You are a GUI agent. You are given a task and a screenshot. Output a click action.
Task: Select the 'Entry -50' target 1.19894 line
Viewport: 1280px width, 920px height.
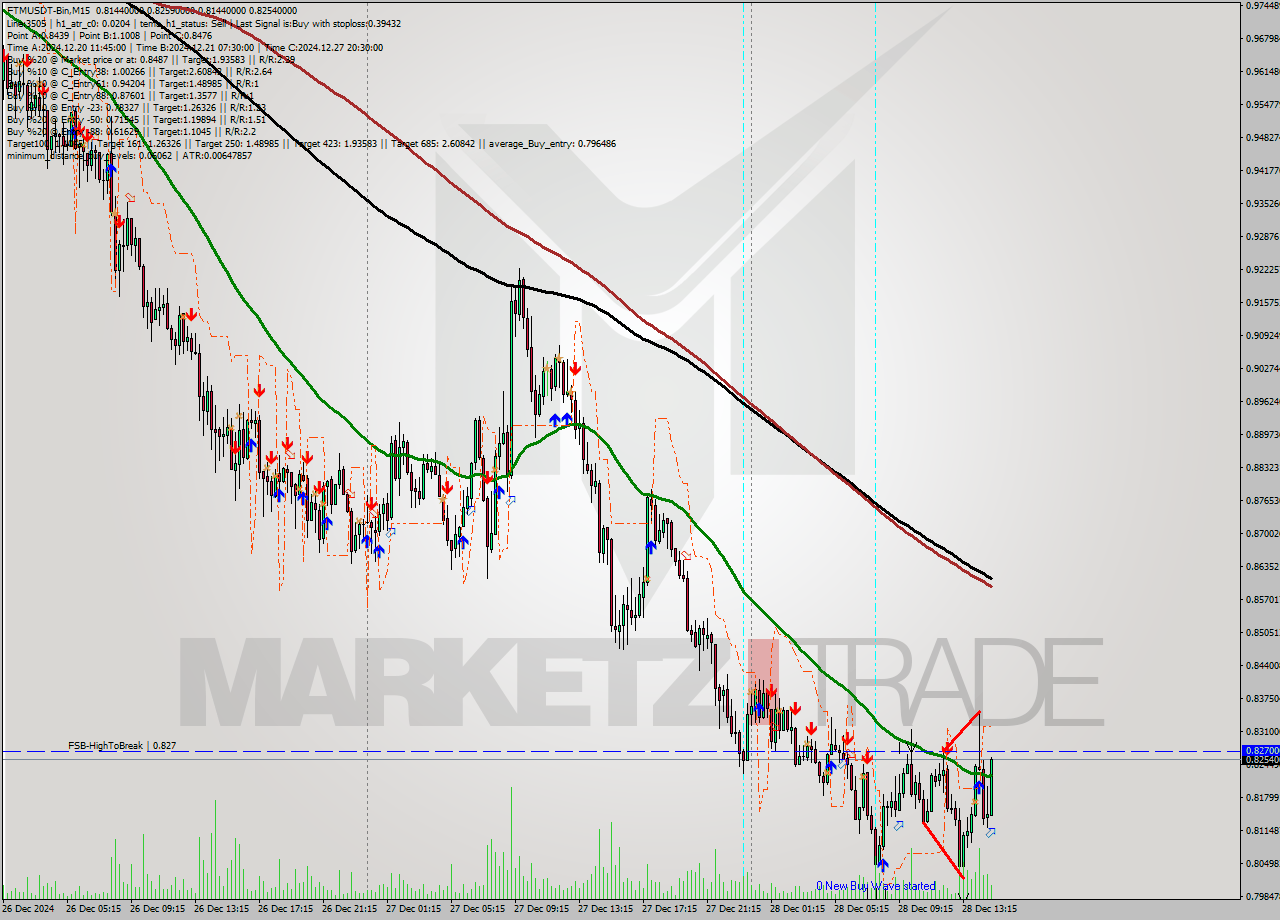[136, 119]
